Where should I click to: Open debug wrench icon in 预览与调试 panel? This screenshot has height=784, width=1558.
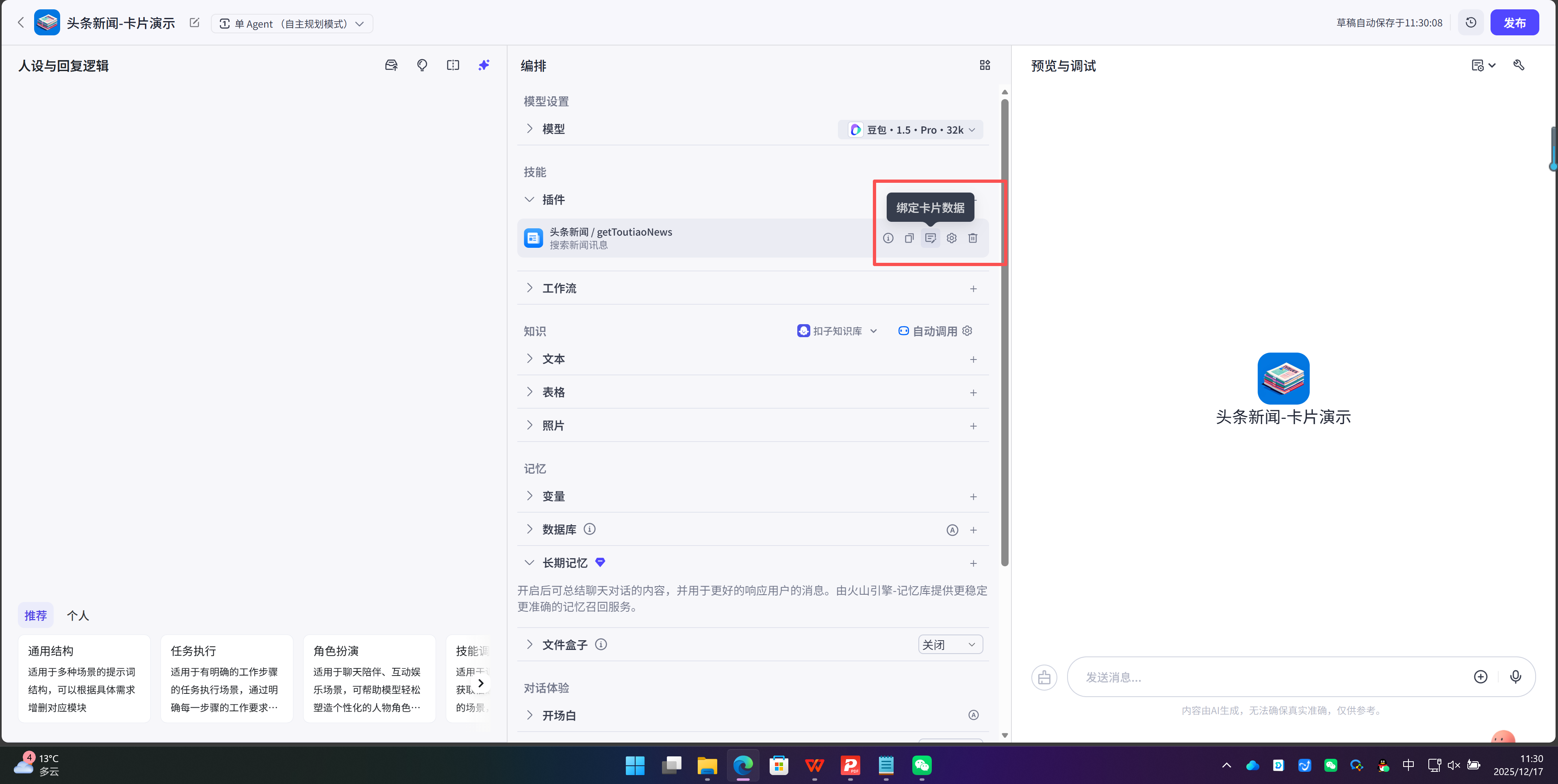pyautogui.click(x=1520, y=65)
